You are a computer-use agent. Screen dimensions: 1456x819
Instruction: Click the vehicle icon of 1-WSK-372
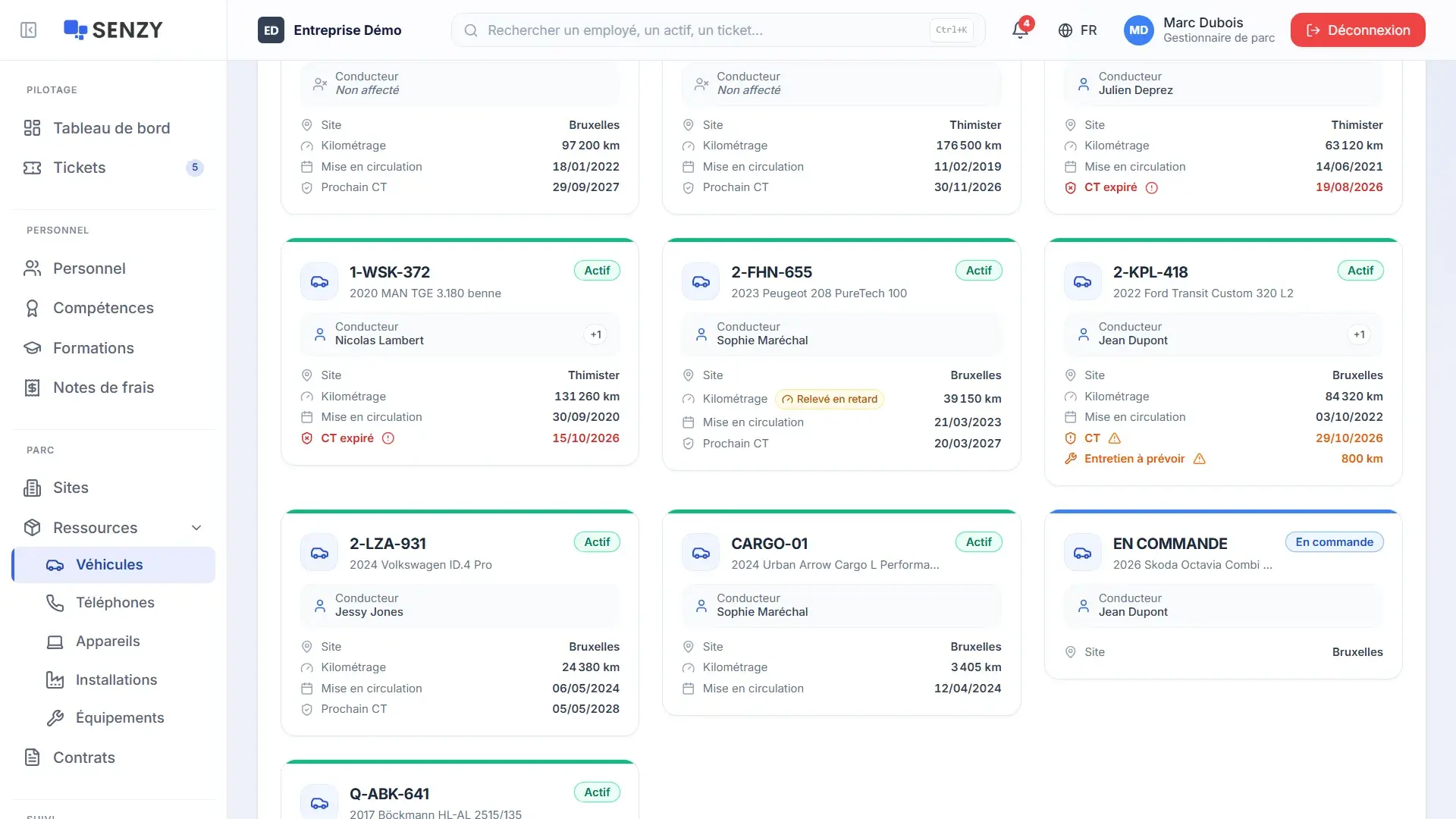coord(319,281)
